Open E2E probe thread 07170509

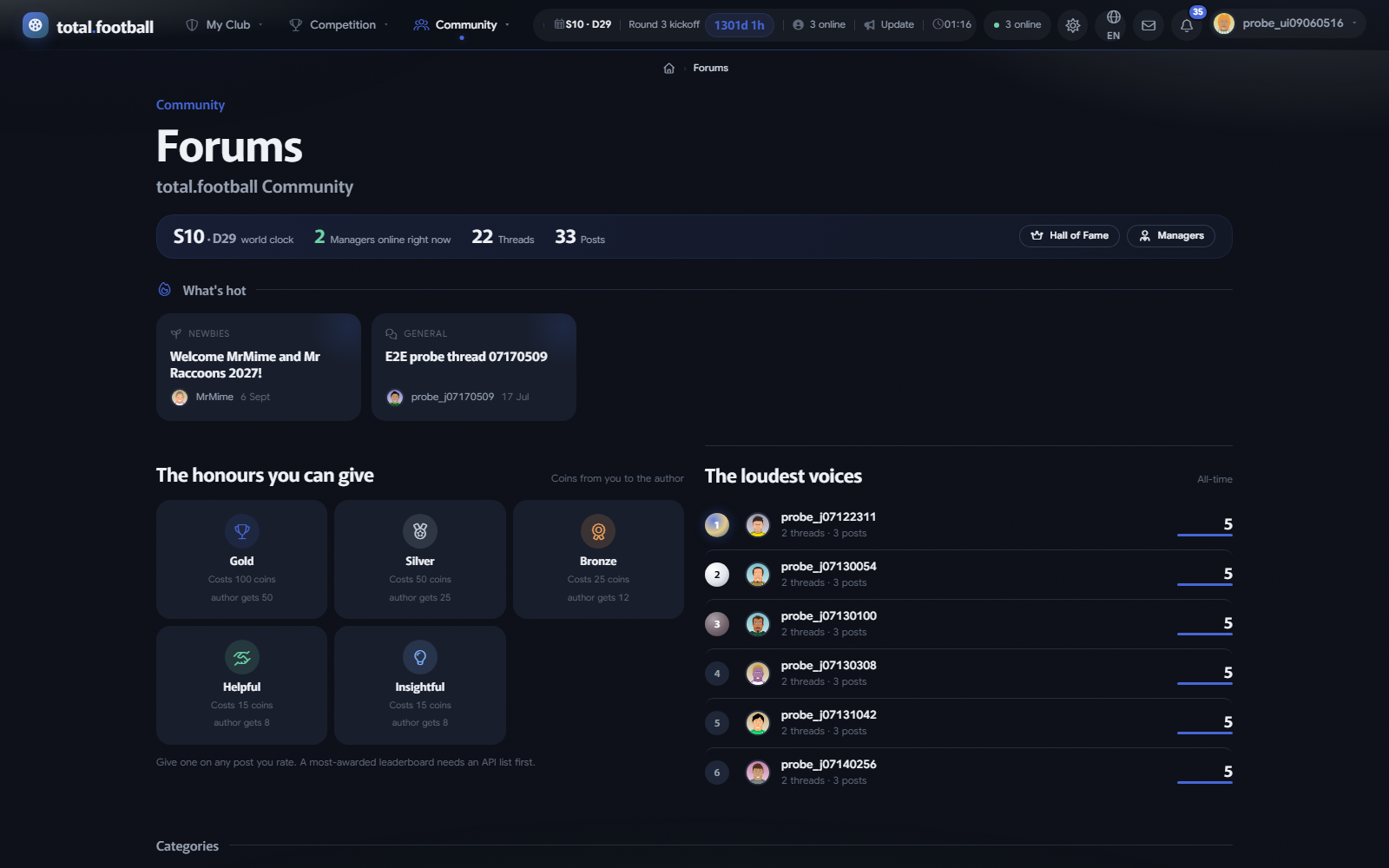[x=474, y=367]
